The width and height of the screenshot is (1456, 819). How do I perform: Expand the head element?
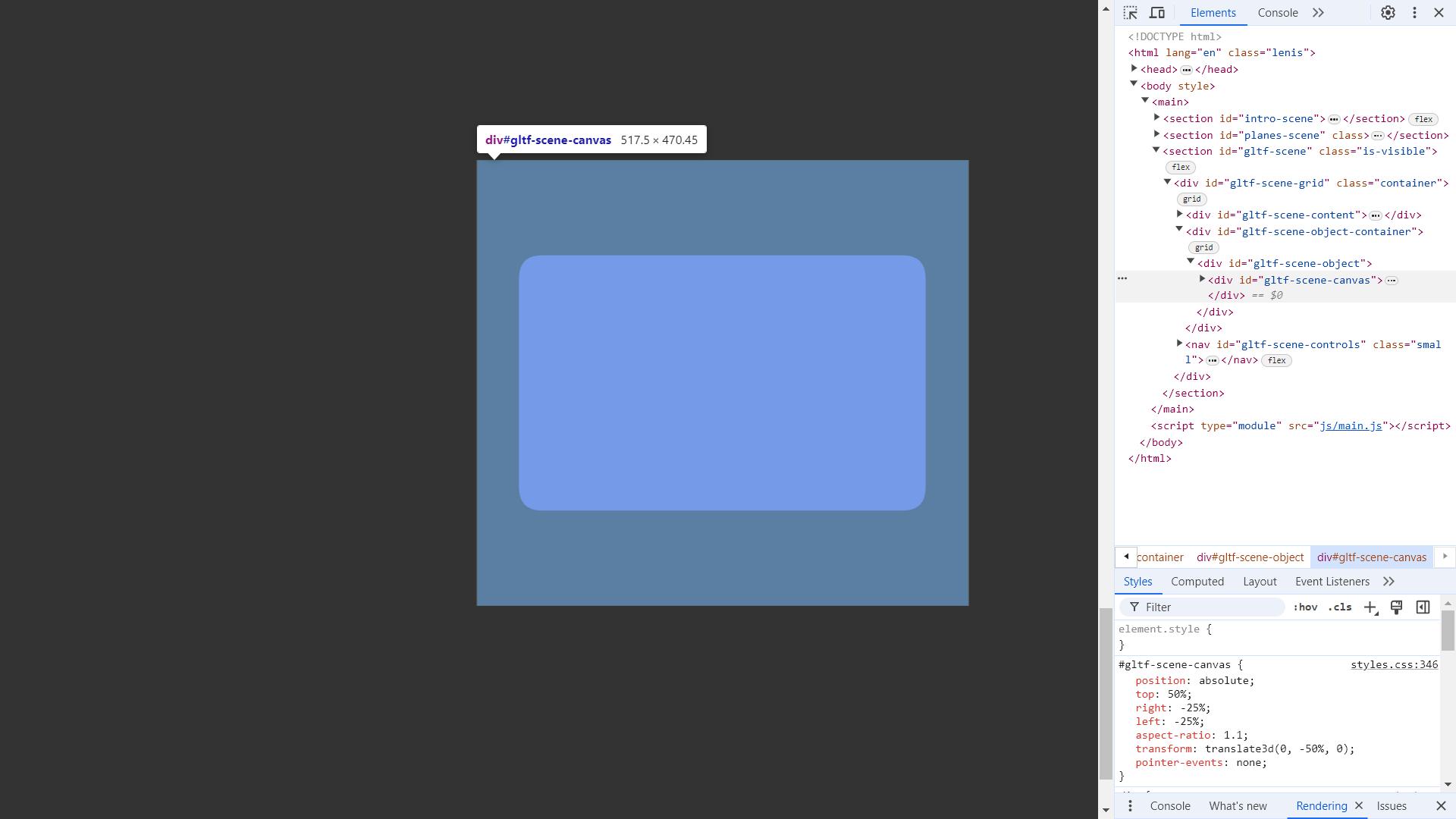(1134, 69)
